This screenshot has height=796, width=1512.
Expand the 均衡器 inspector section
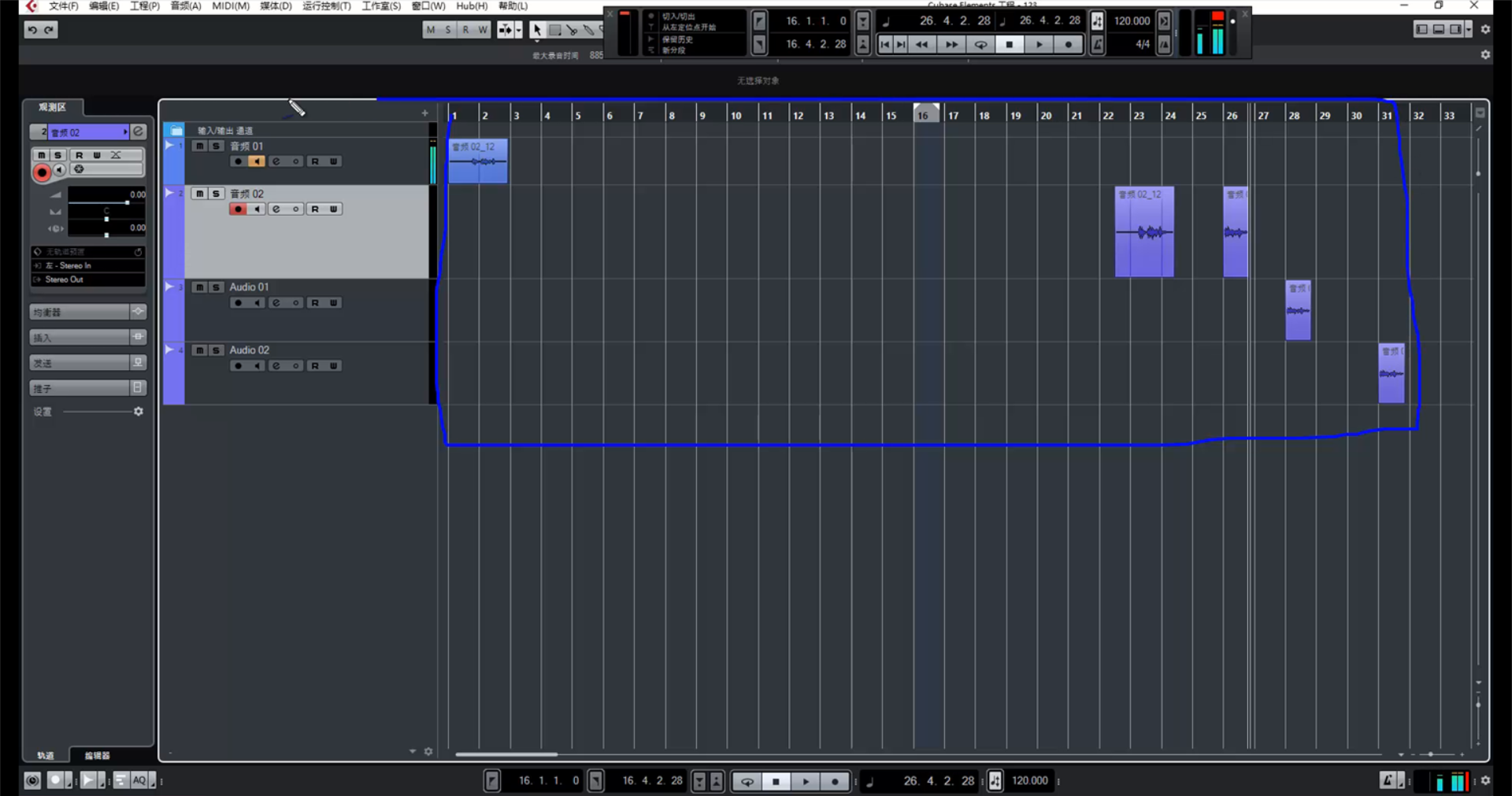click(x=80, y=312)
